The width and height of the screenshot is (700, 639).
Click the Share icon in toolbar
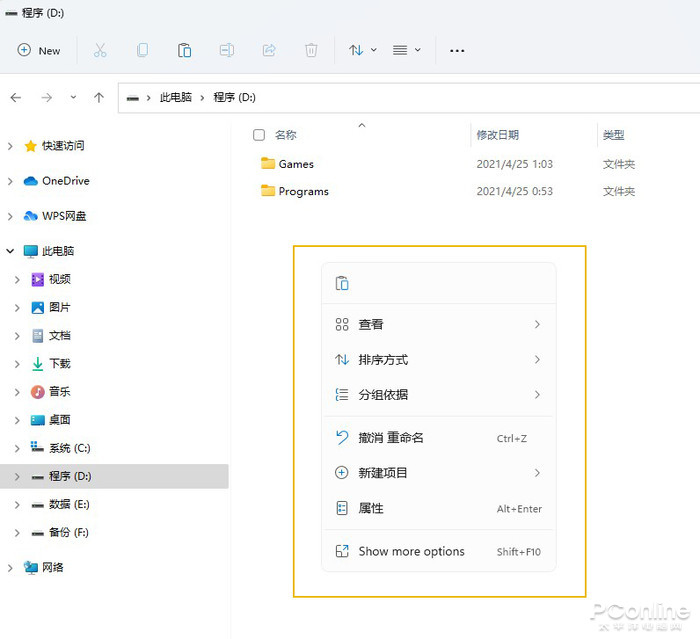pyautogui.click(x=269, y=50)
